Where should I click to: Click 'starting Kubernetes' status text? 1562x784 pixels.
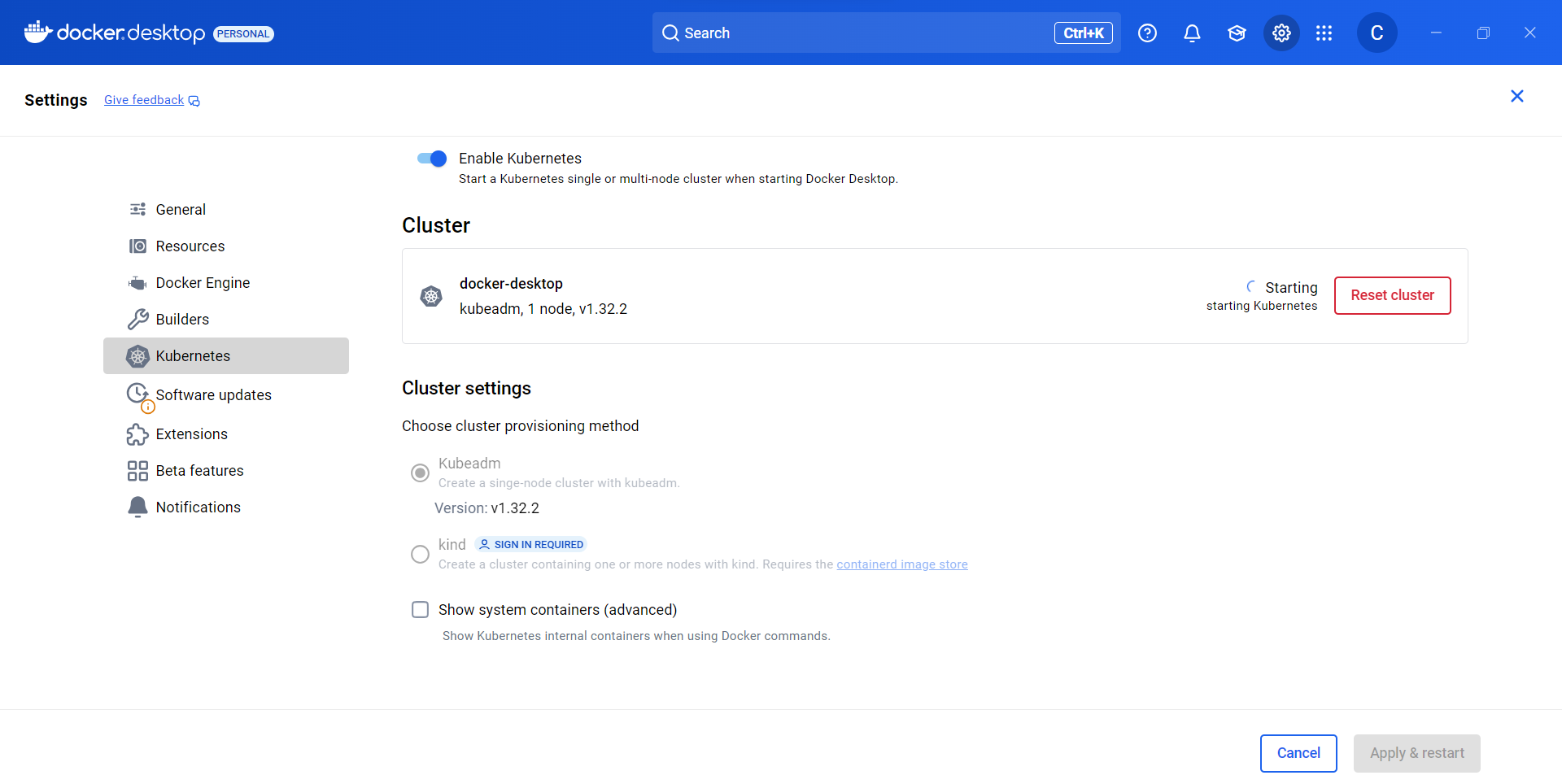(1261, 306)
